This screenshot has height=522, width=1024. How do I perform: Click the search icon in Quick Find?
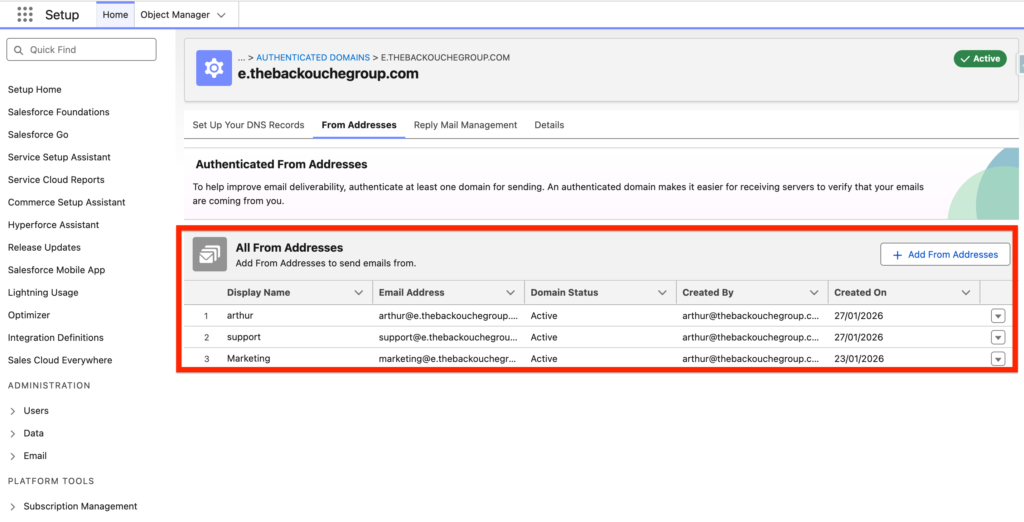pos(19,50)
